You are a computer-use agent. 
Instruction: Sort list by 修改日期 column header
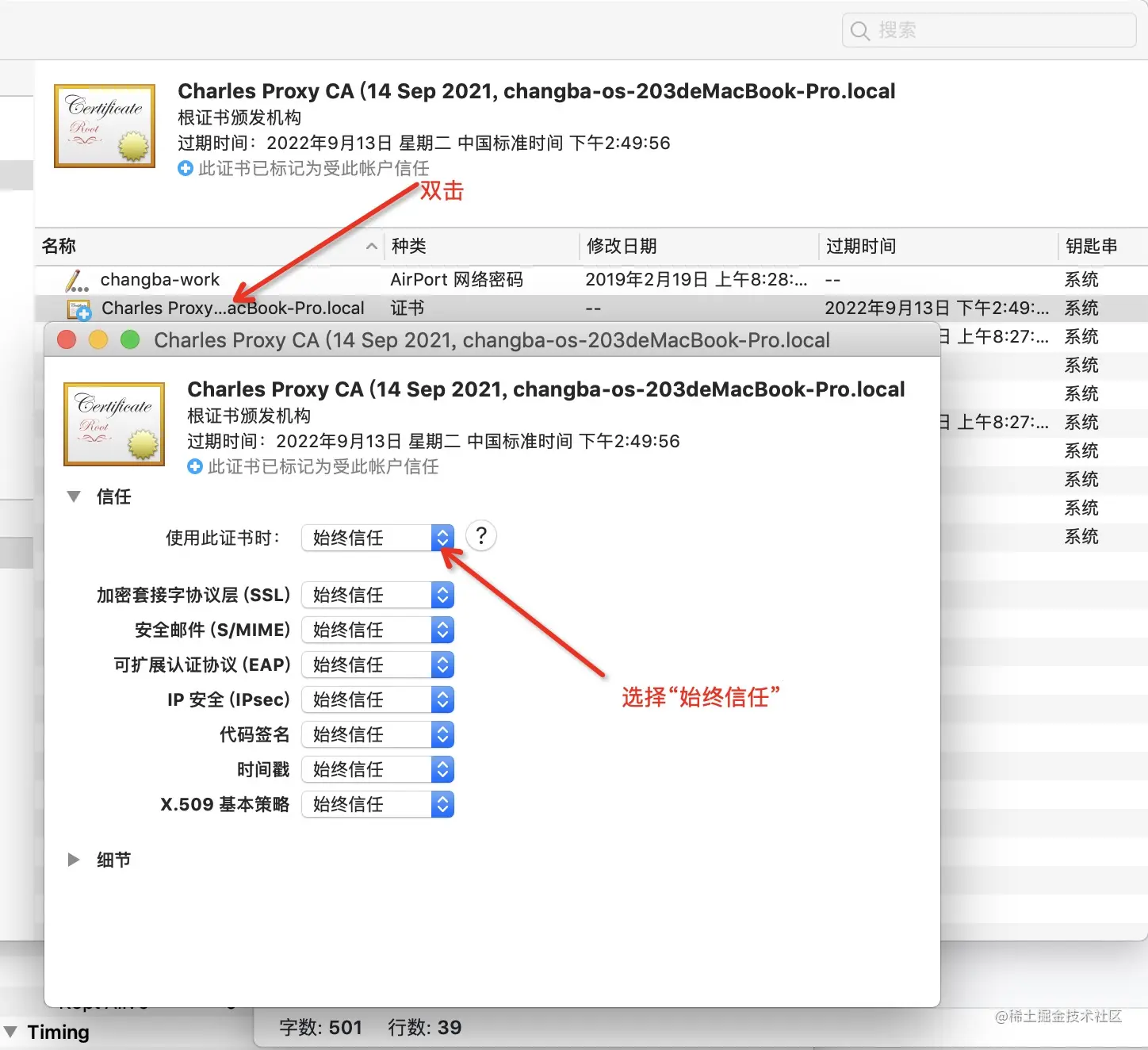[699, 246]
